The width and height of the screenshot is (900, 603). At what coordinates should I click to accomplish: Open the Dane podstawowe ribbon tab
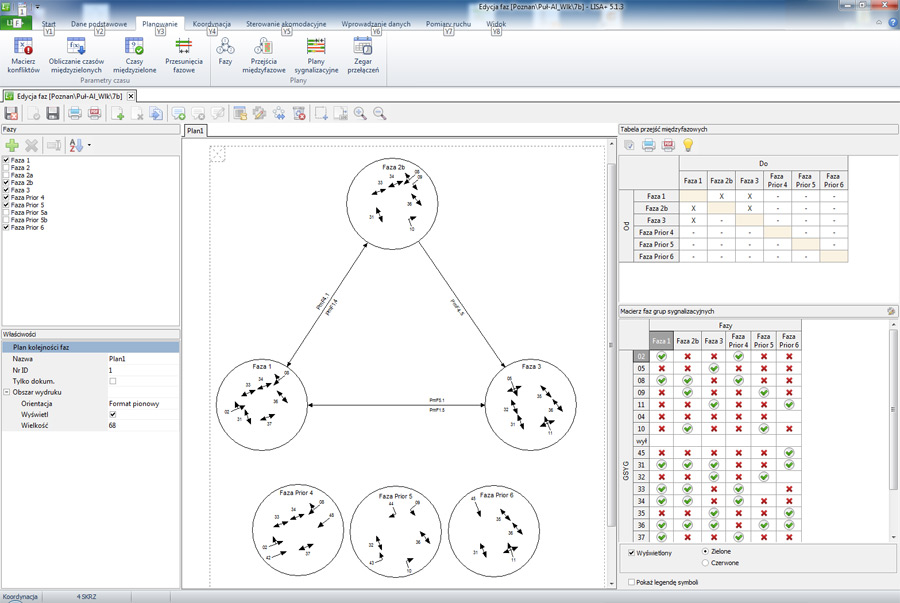[99, 22]
